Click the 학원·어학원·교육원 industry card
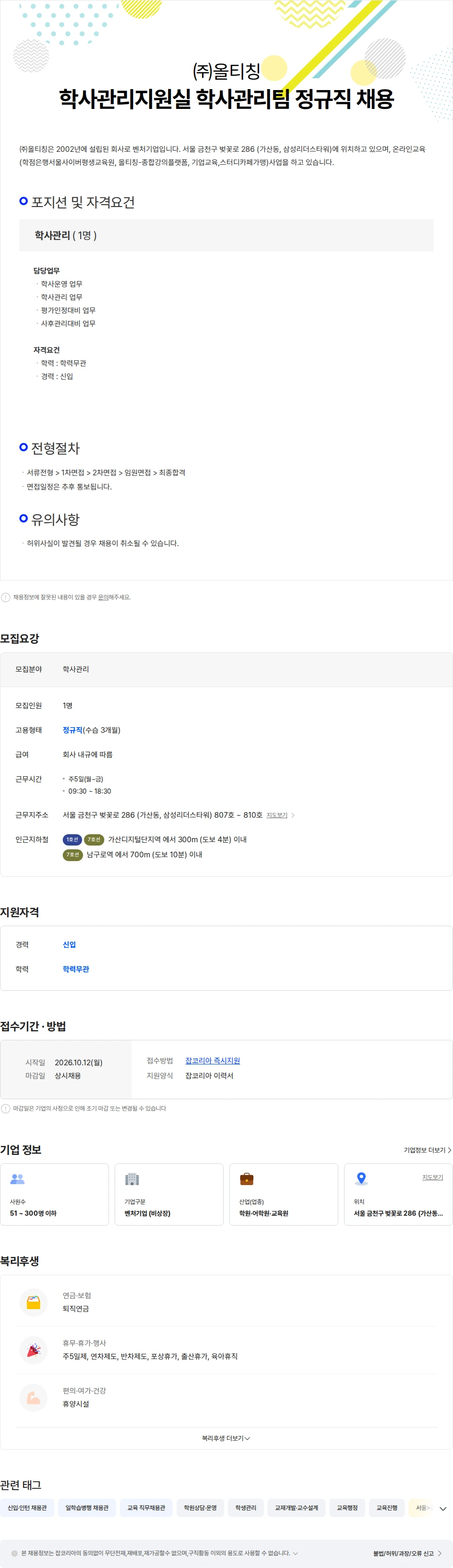Viewport: 453px width, 1568px height. pyautogui.click(x=284, y=1194)
